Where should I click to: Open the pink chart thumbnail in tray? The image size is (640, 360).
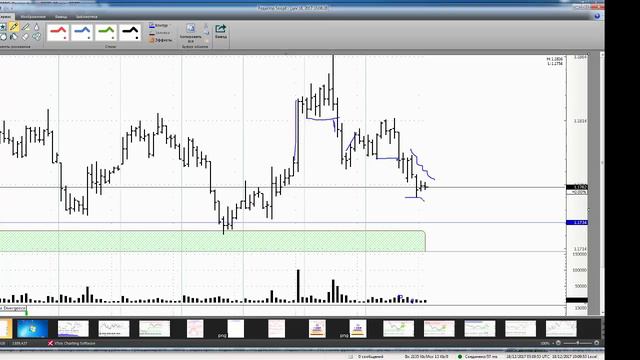(x=195, y=329)
